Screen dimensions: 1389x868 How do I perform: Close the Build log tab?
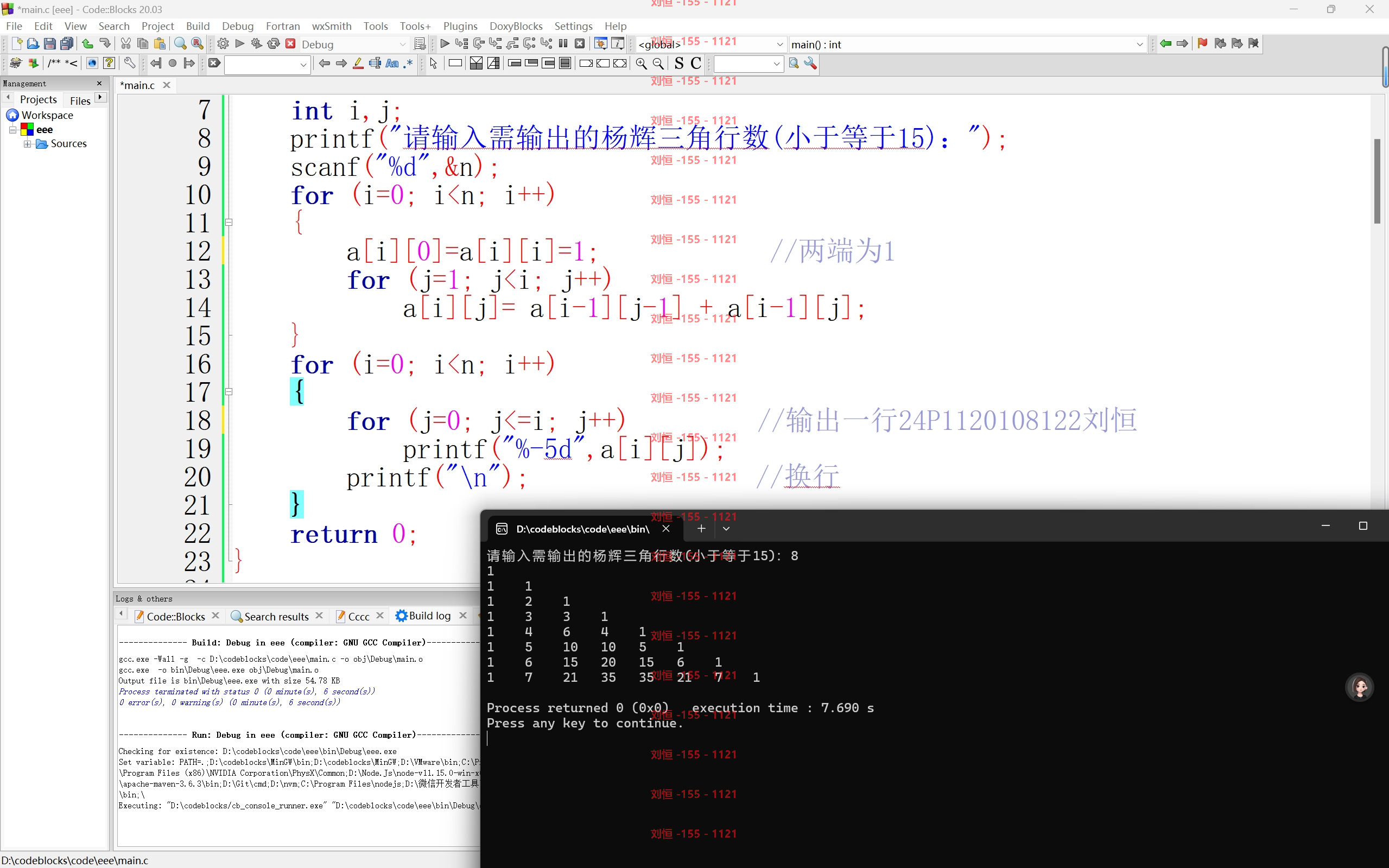pyautogui.click(x=462, y=616)
